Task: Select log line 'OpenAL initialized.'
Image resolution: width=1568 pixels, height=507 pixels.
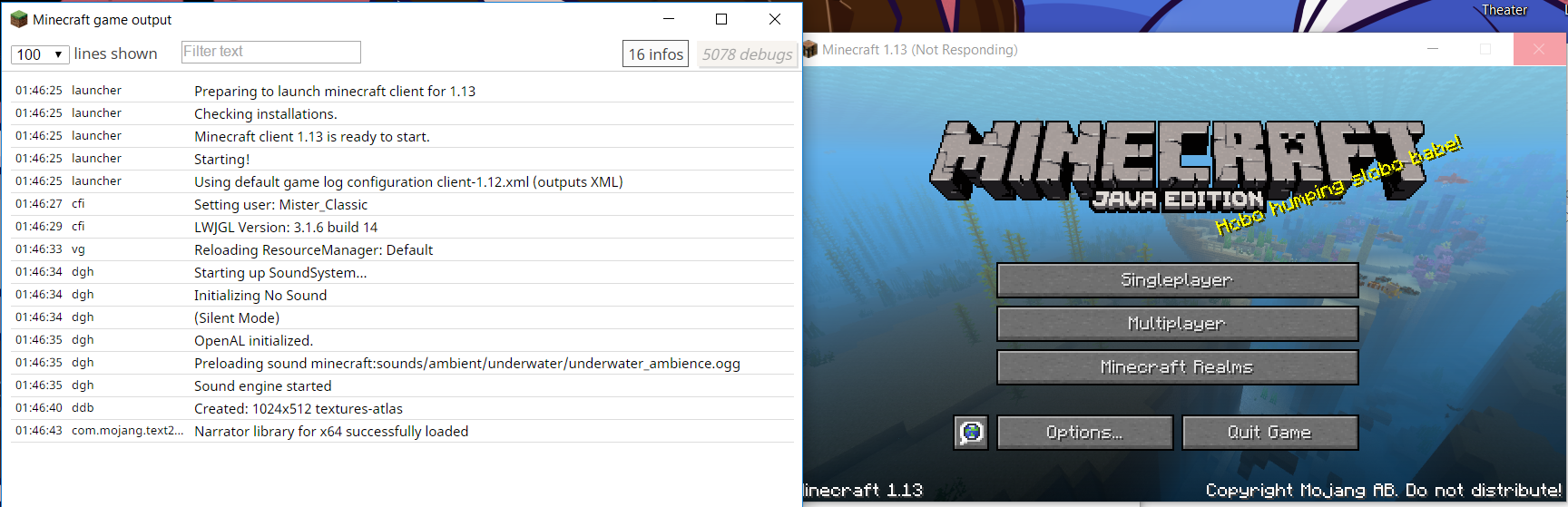Action: point(402,340)
